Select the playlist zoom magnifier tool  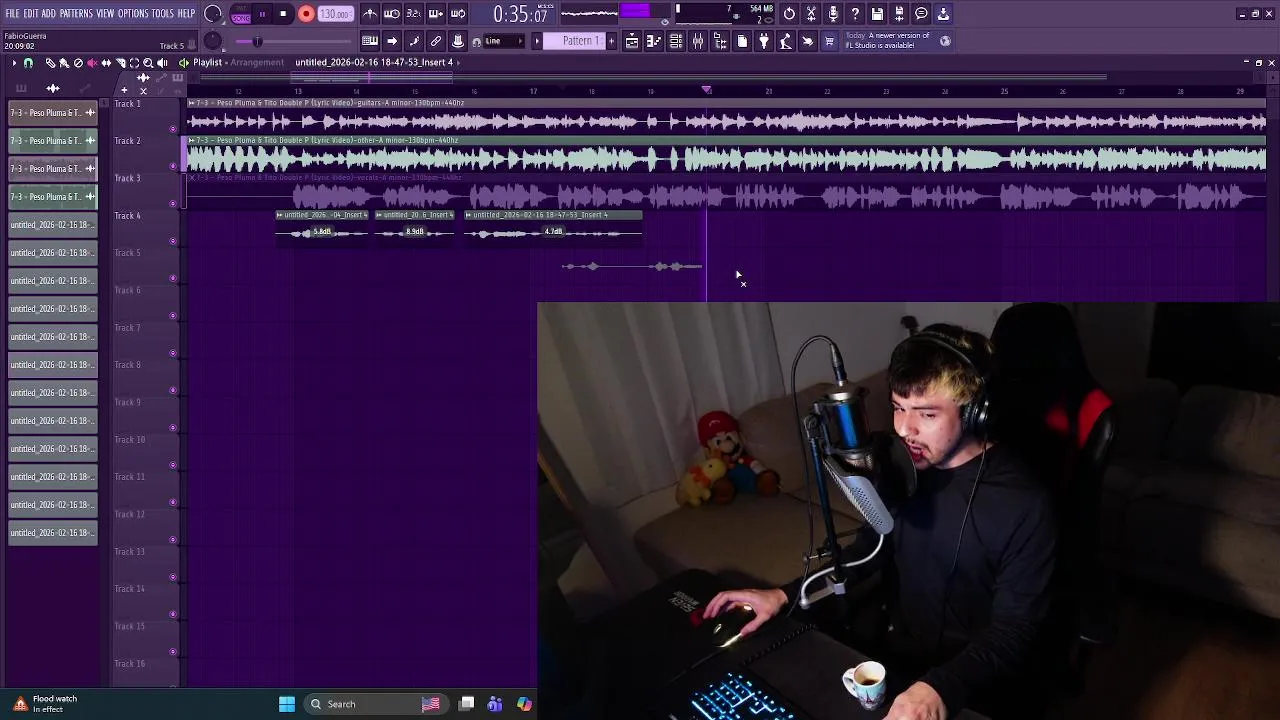click(x=148, y=63)
